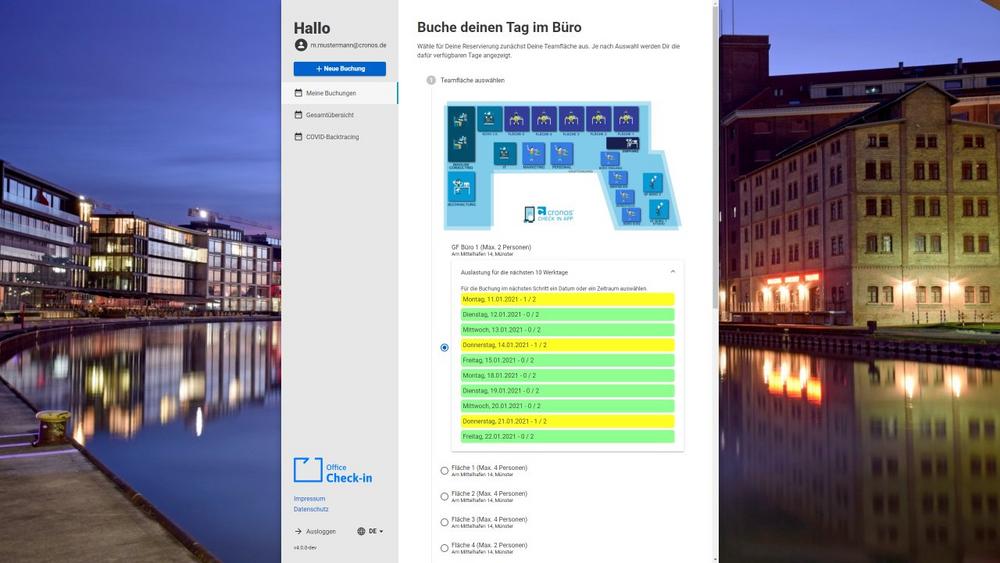Click the Office Check-in logo

[x=333, y=471]
